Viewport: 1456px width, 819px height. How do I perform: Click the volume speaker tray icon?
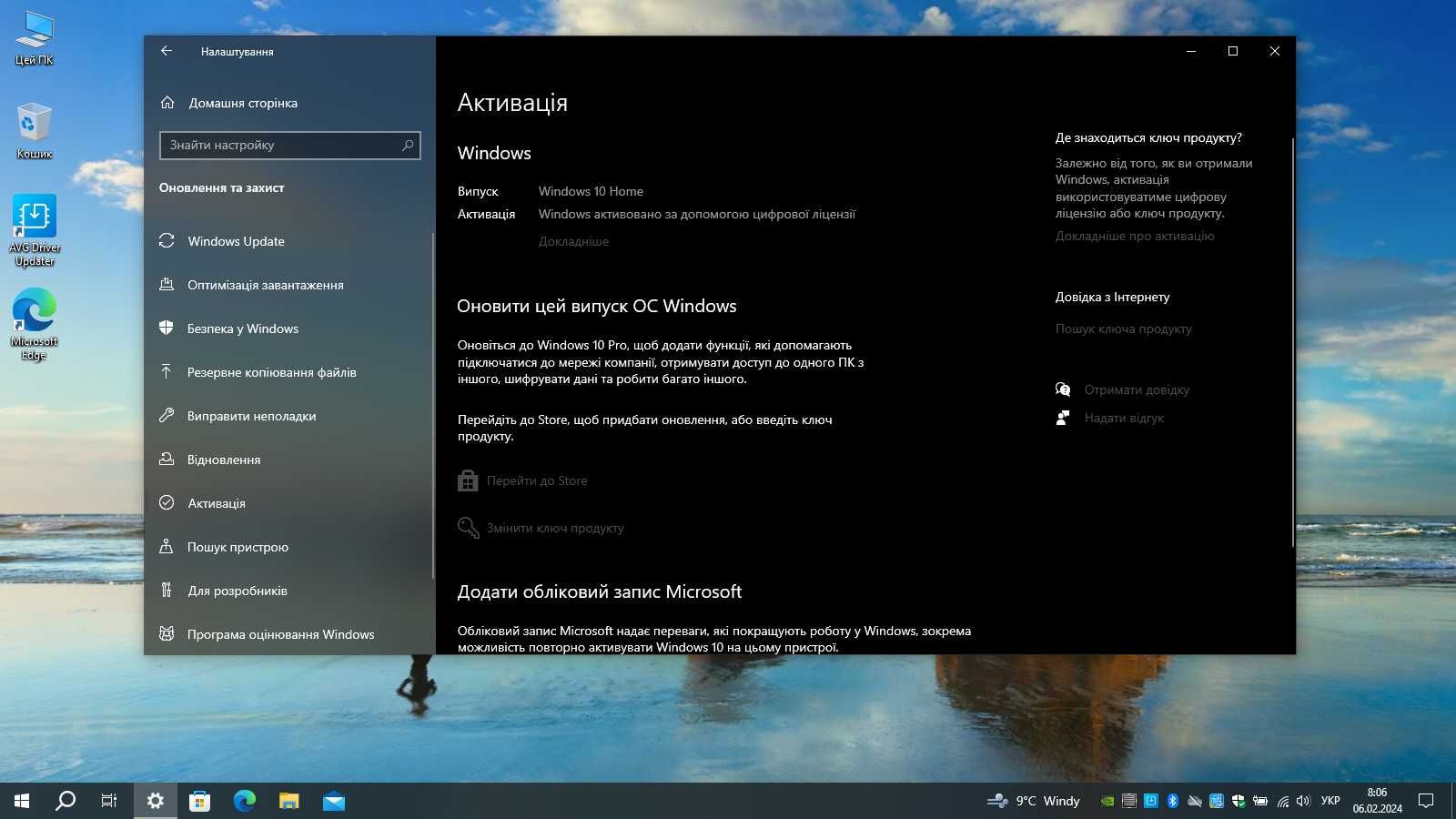click(x=1303, y=801)
